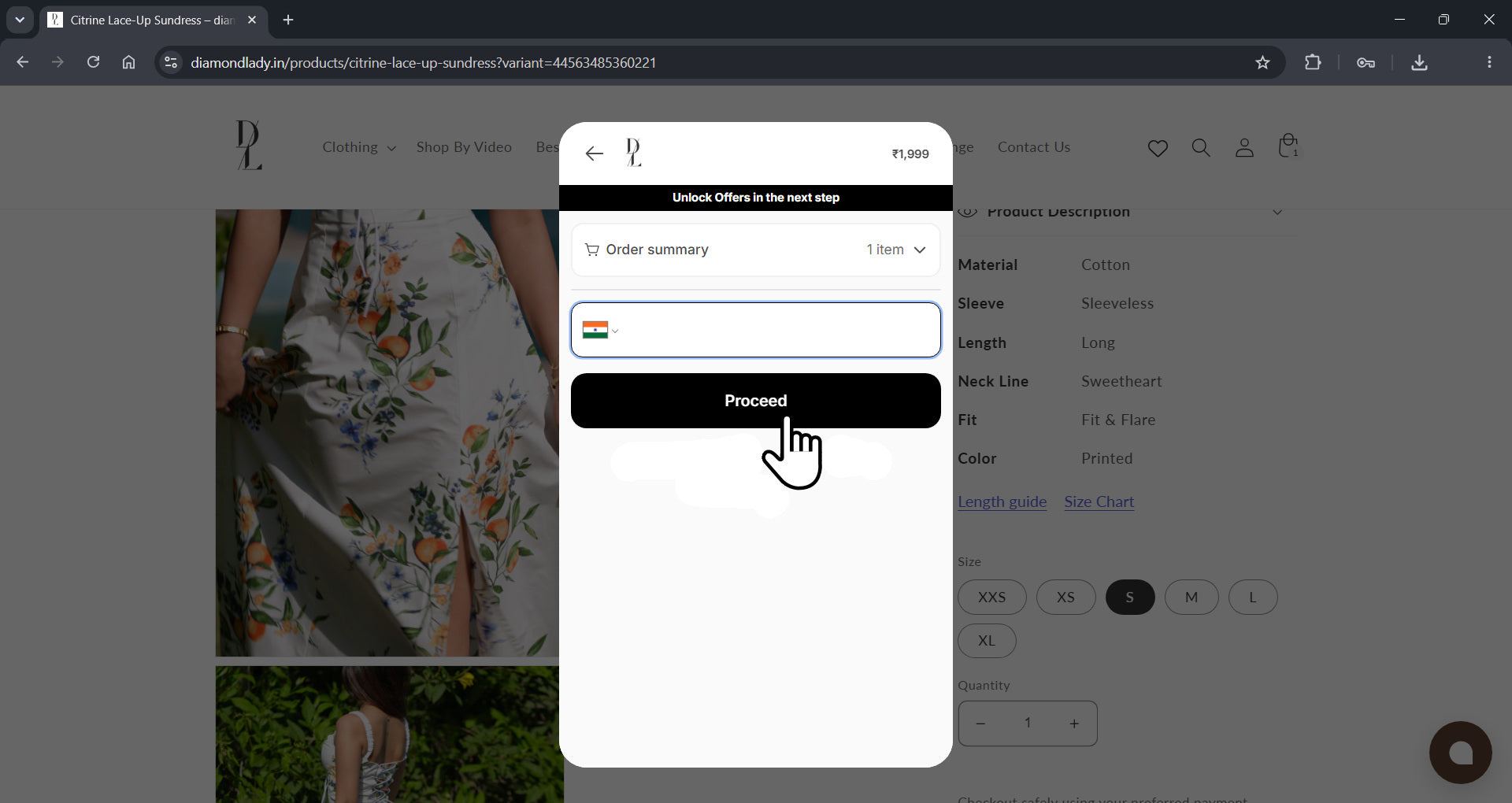Open a new browser tab

[288, 20]
